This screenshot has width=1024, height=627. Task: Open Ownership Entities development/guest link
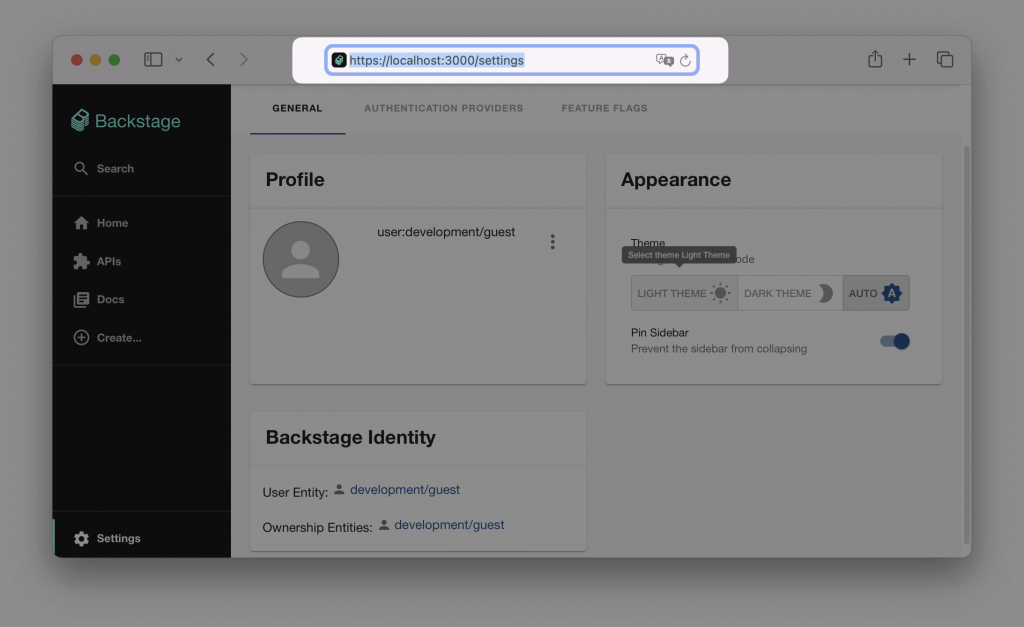449,525
